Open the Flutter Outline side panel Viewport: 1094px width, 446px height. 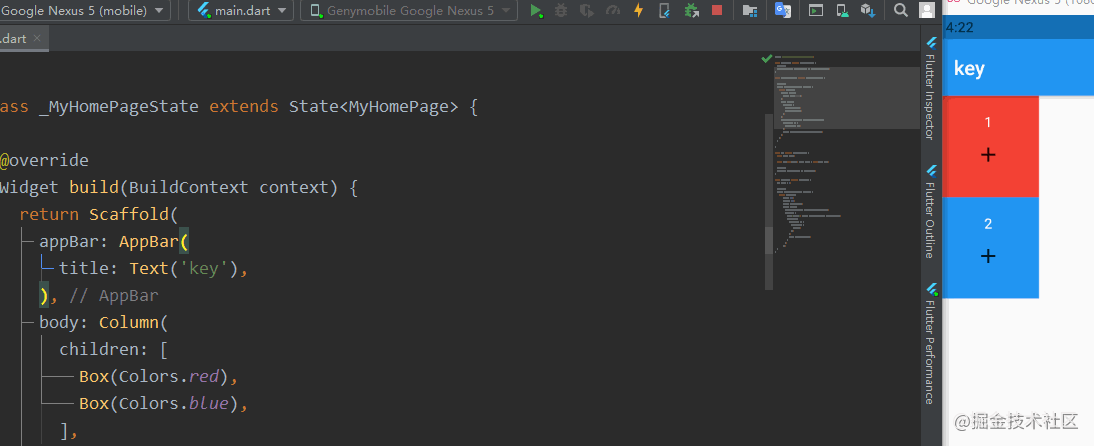click(x=930, y=211)
